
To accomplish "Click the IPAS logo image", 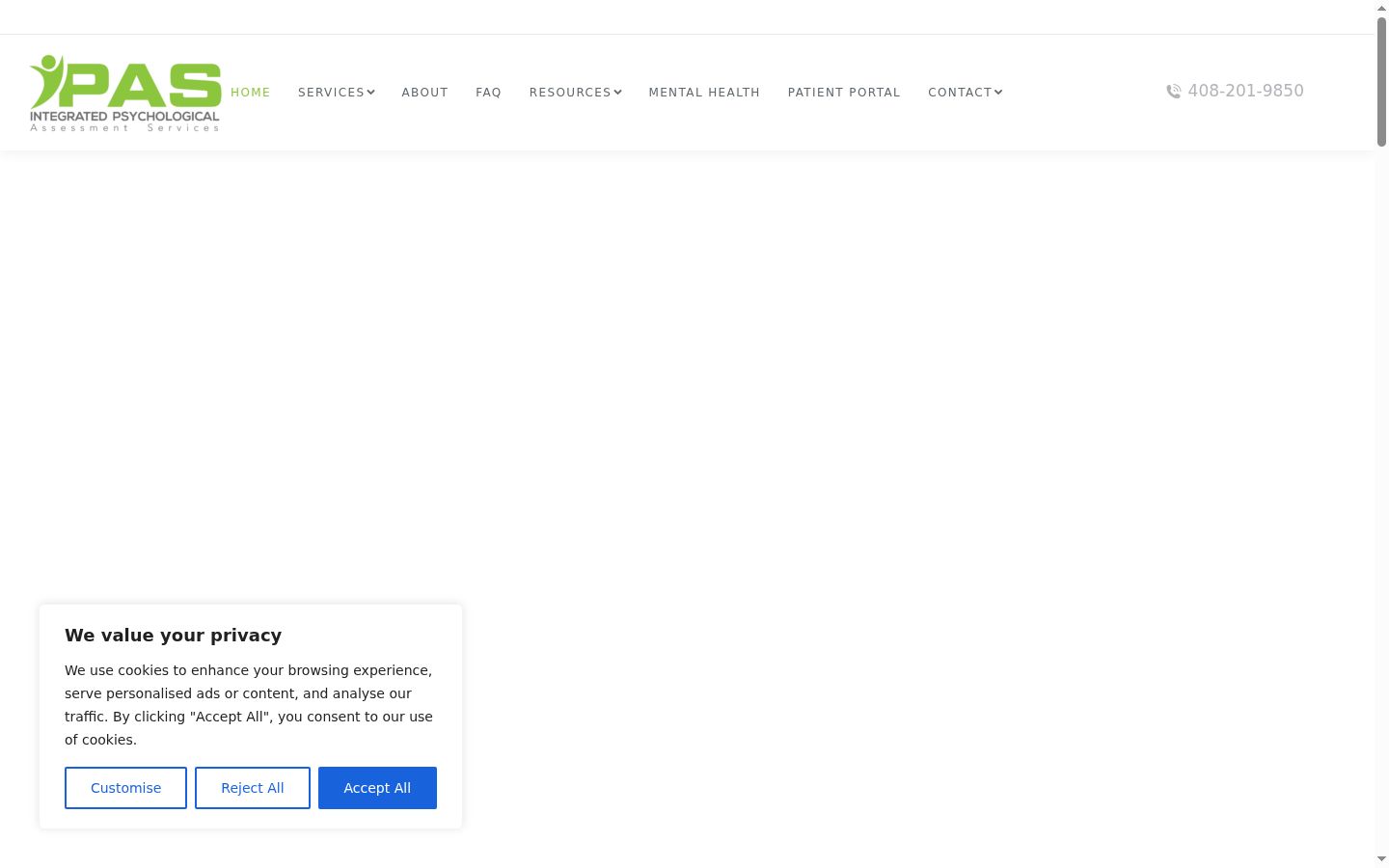I will 125,93.
